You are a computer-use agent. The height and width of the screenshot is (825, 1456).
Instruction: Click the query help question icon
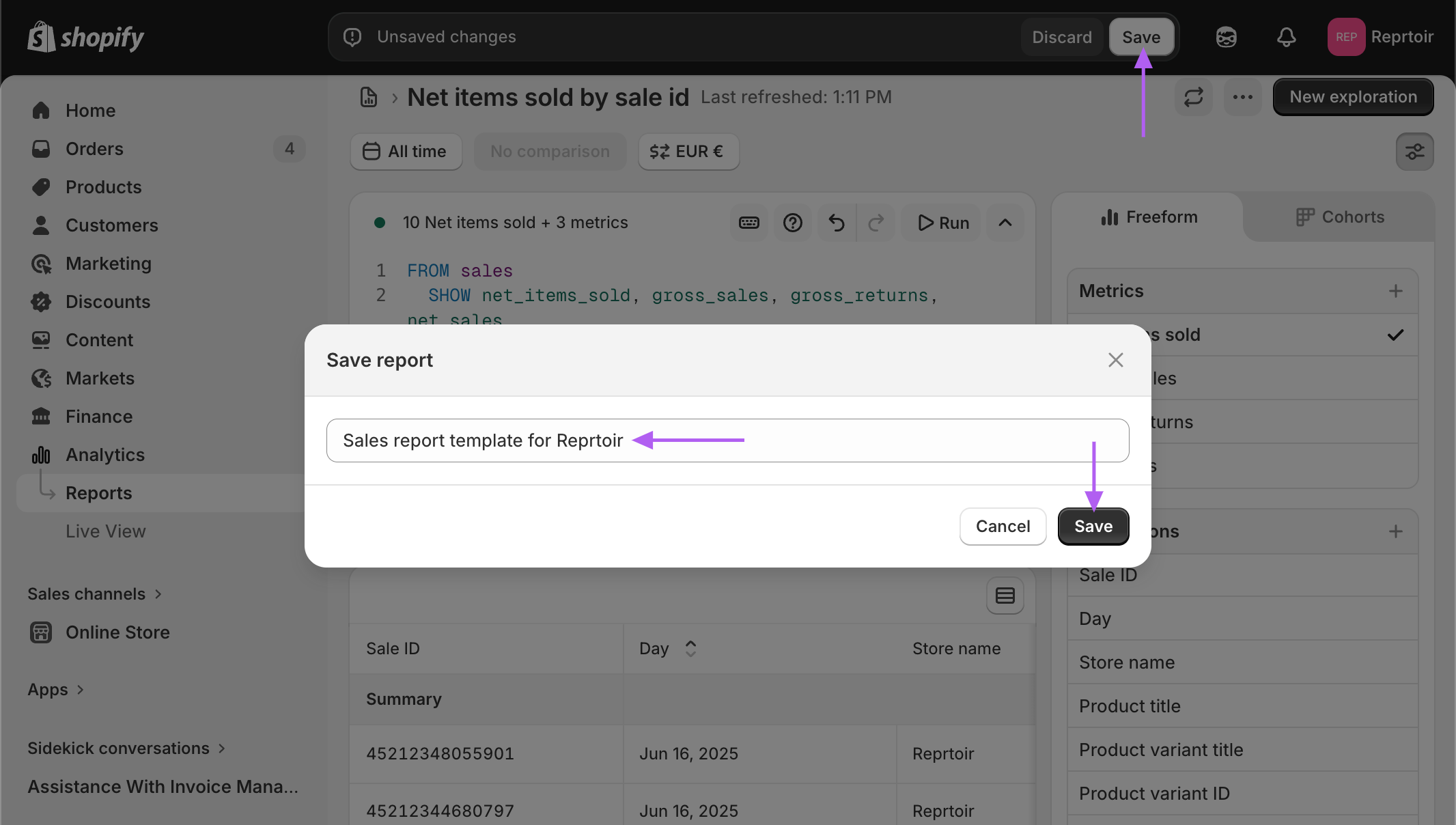point(792,223)
